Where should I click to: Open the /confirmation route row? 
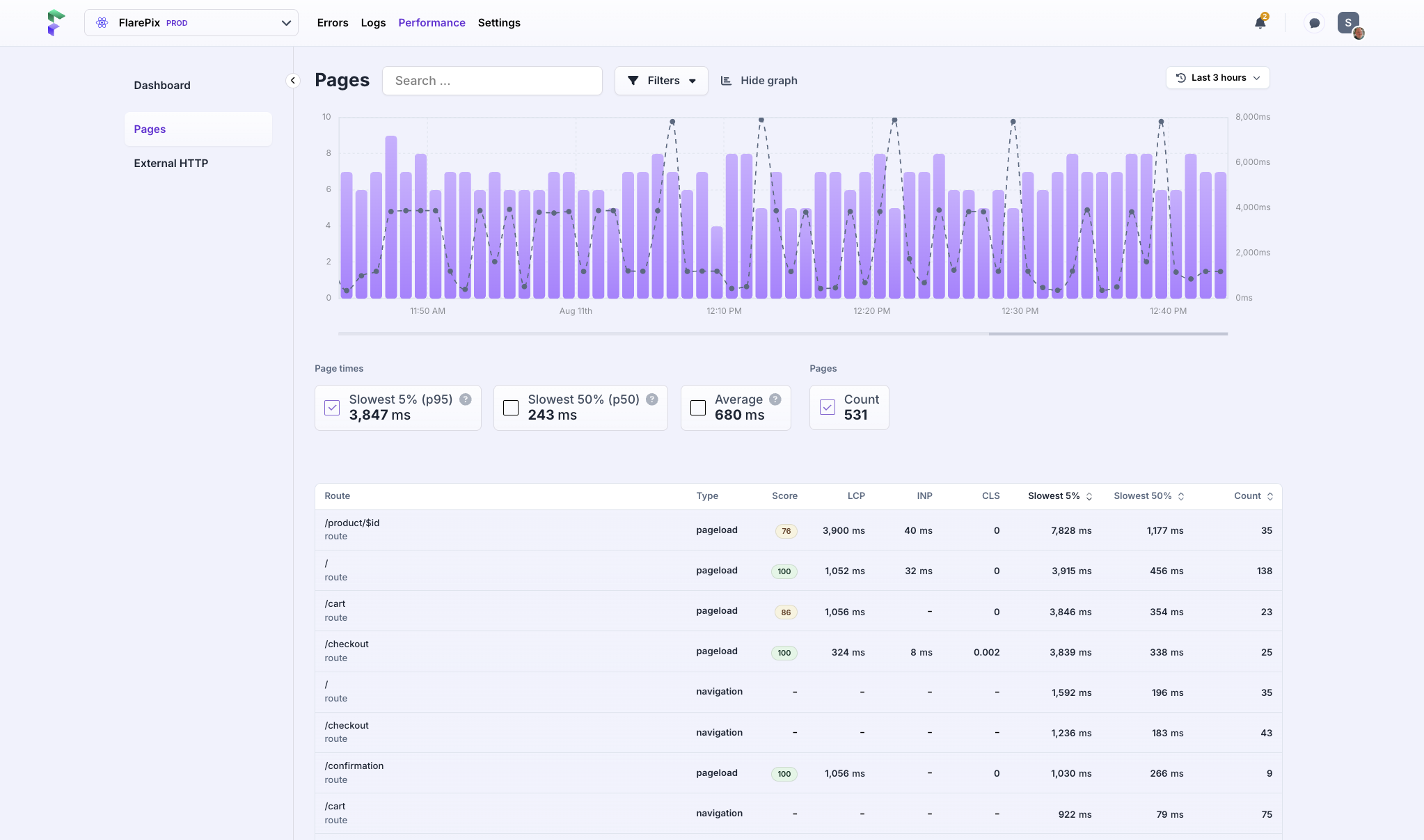tap(798, 773)
